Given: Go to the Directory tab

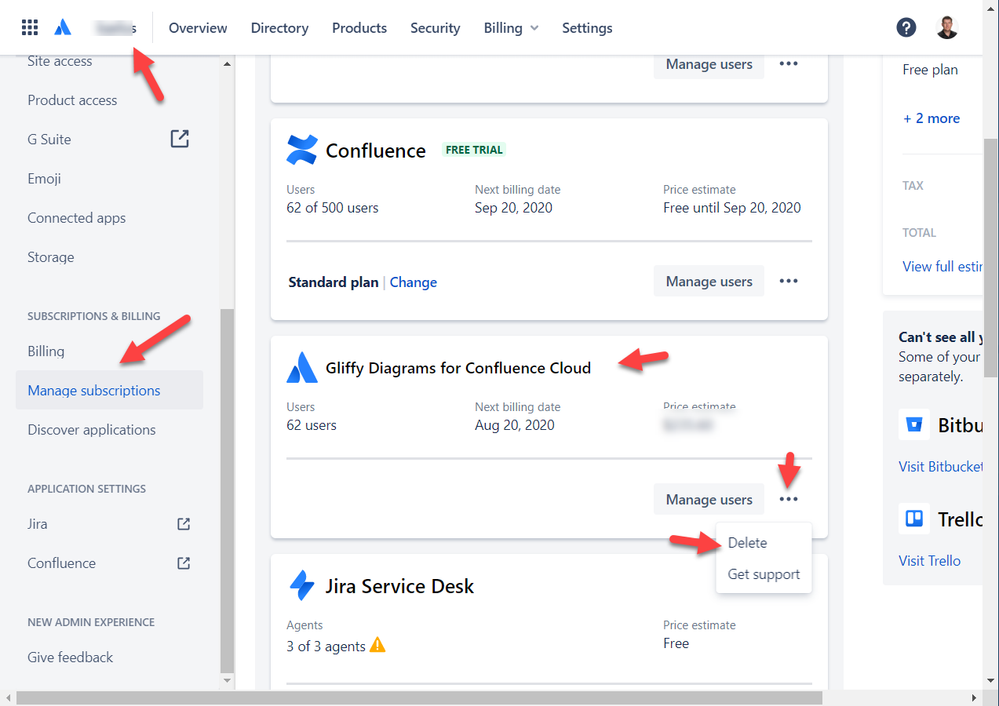Looking at the screenshot, I should tap(280, 28).
